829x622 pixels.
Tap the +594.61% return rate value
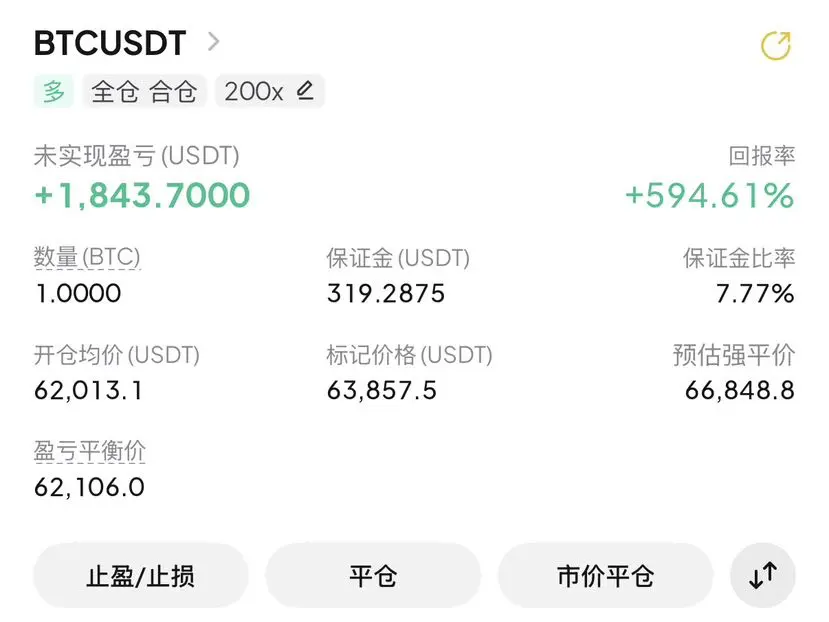710,195
